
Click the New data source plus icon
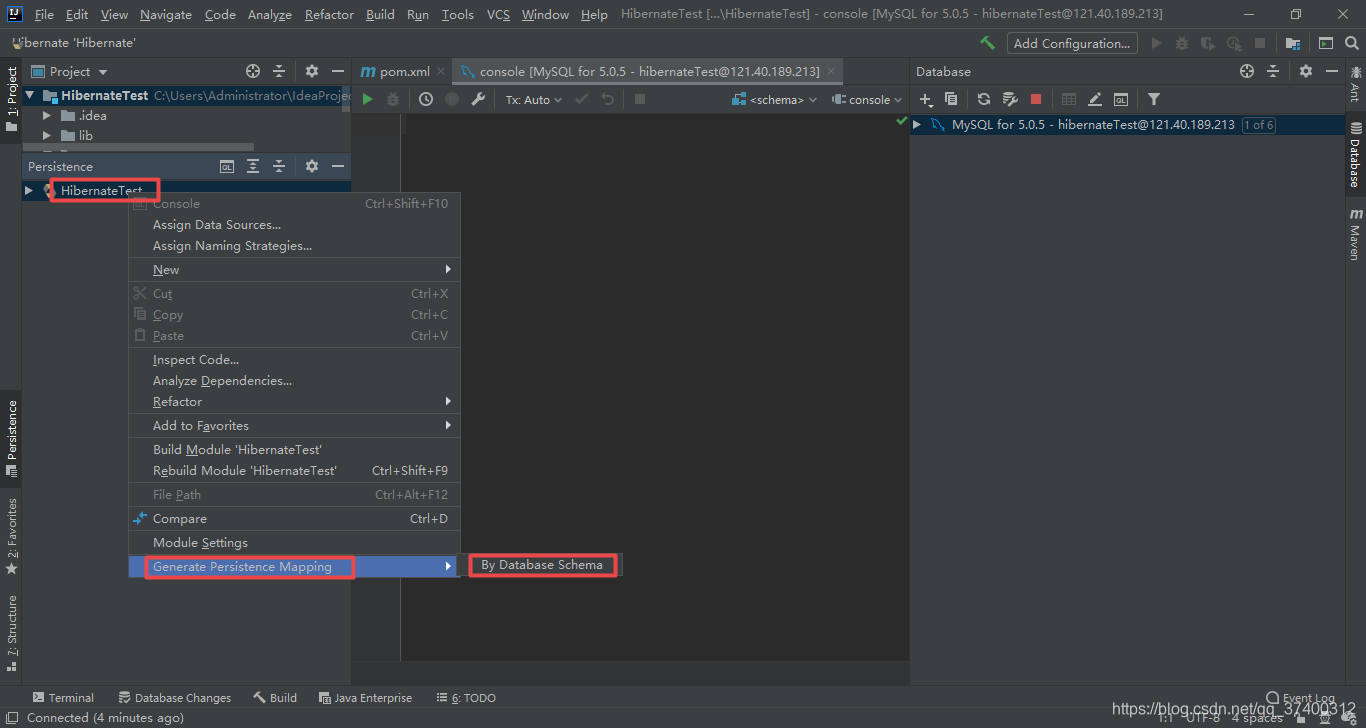[x=926, y=99]
